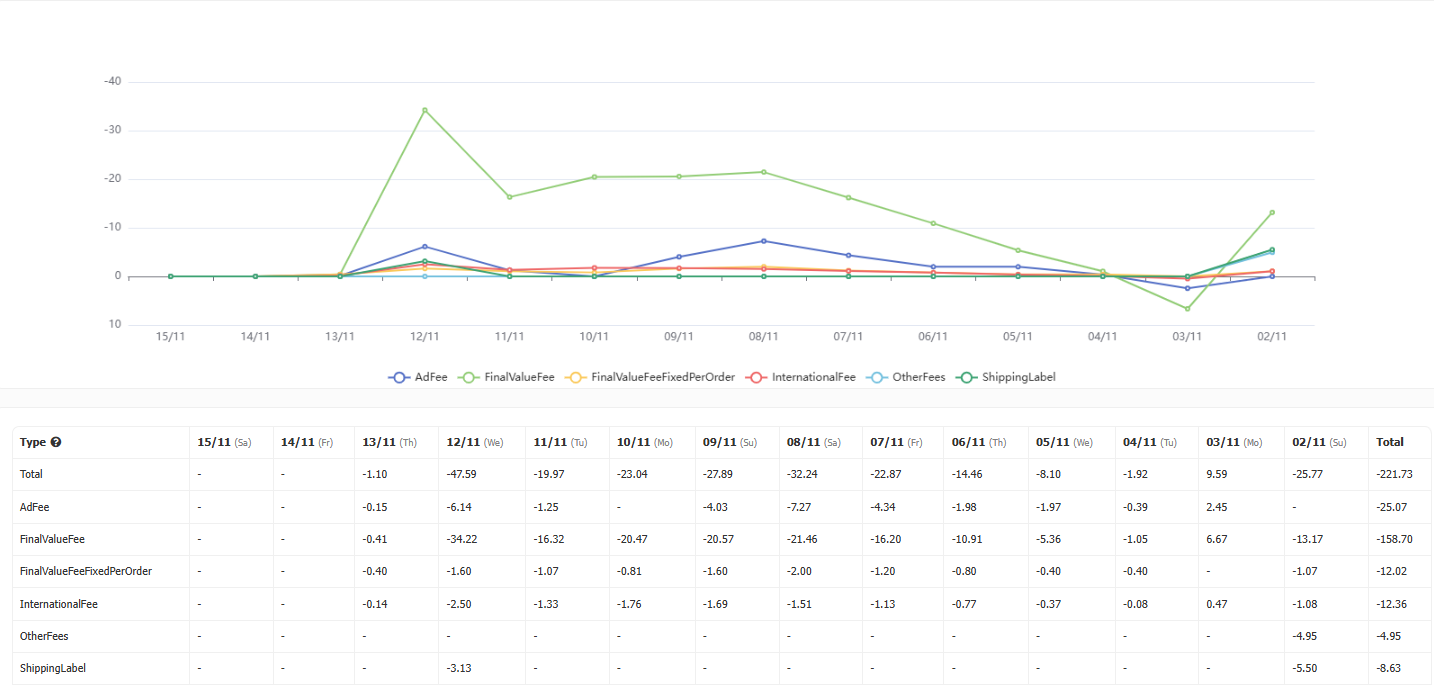Image resolution: width=1434 pixels, height=685 pixels.
Task: Click the help icon beside Type header
Action: click(x=56, y=442)
